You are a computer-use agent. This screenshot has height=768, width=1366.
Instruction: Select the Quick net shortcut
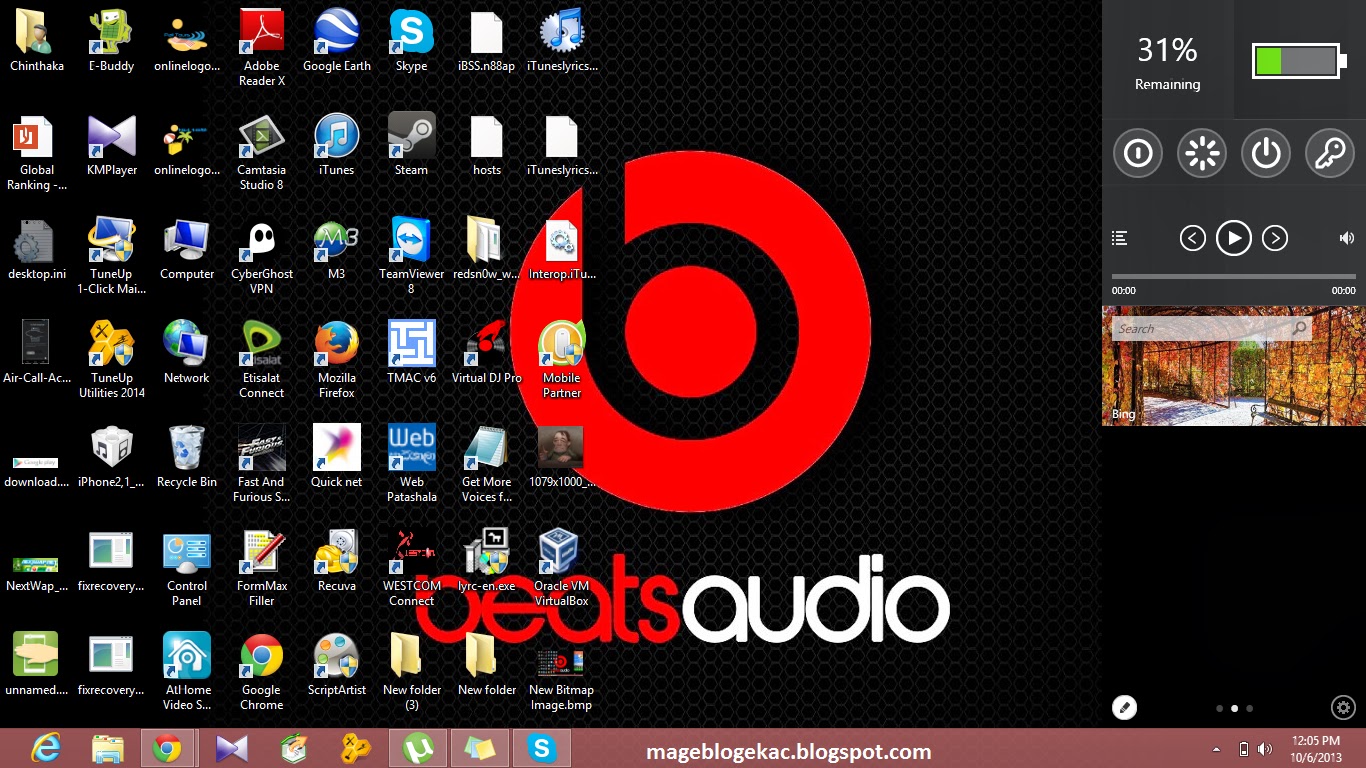coord(337,456)
